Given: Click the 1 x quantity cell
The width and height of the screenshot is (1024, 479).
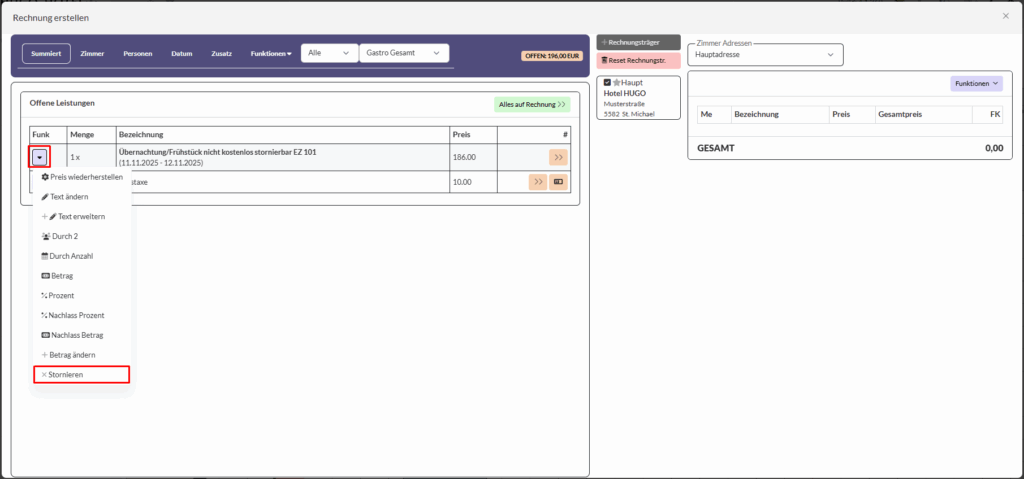Looking at the screenshot, I should pos(91,157).
